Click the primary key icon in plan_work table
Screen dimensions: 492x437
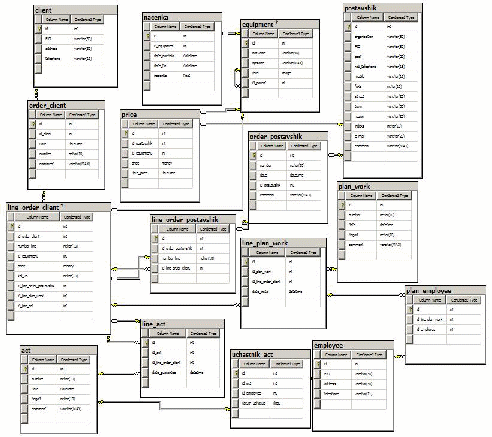pyautogui.click(x=342, y=205)
